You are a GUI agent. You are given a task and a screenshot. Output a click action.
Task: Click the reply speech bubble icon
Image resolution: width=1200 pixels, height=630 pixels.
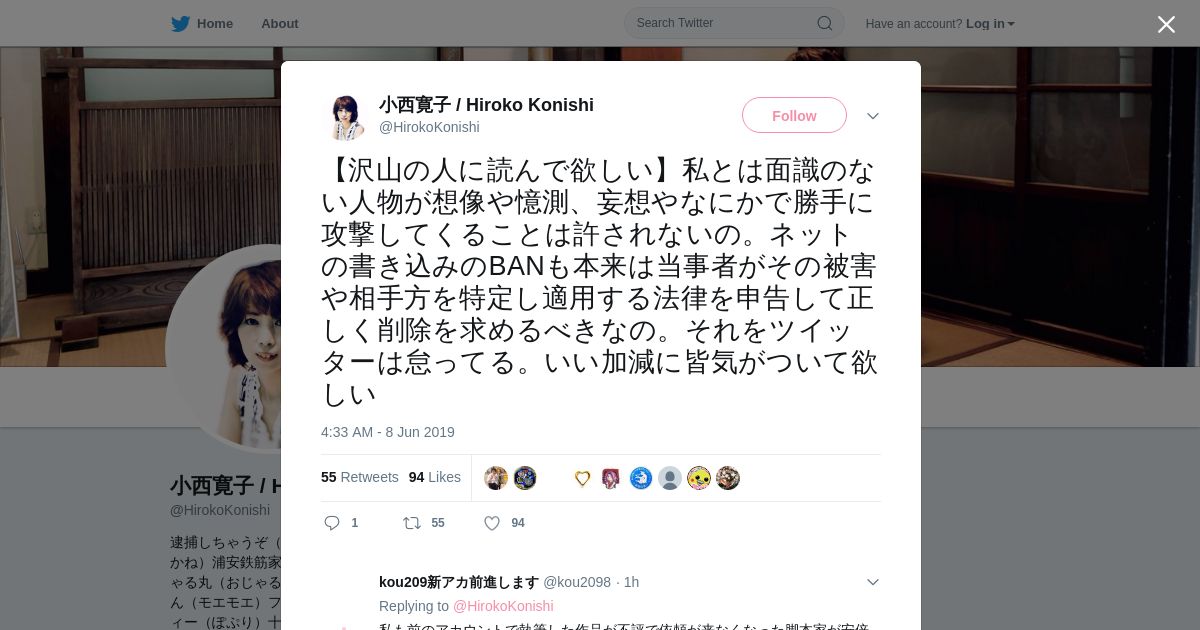[x=332, y=523]
